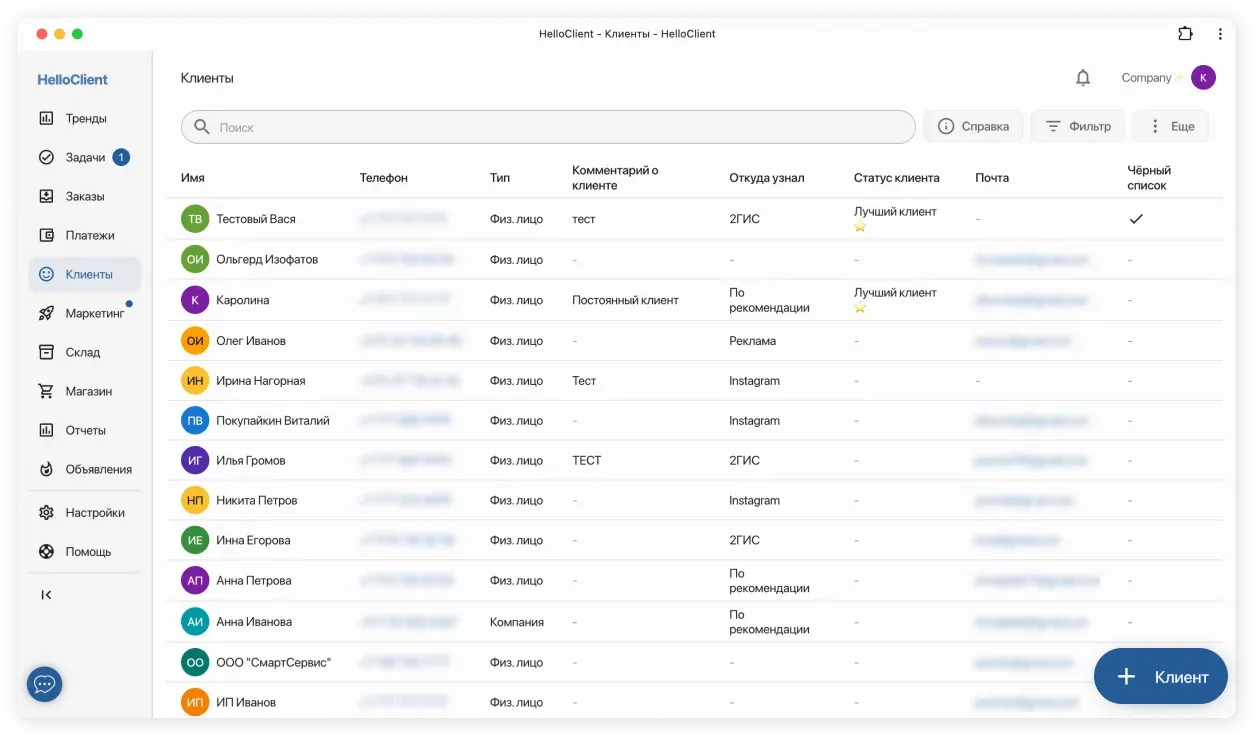The image size is (1258, 740).
Task: Open the browser three-dot menu
Action: tap(1220, 33)
